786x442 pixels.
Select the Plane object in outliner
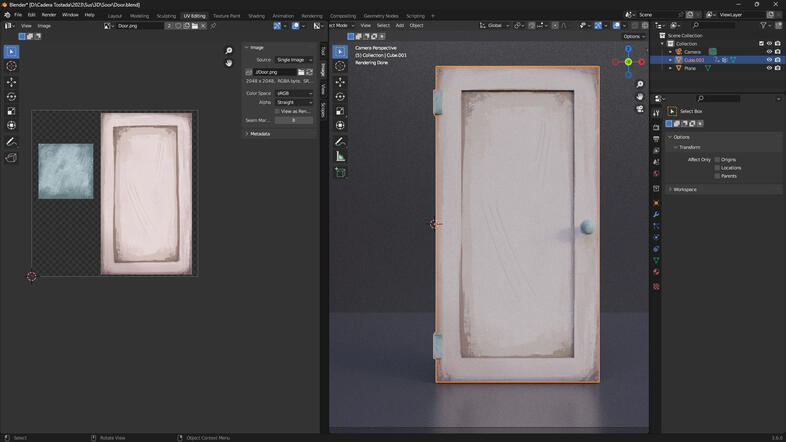(x=690, y=68)
